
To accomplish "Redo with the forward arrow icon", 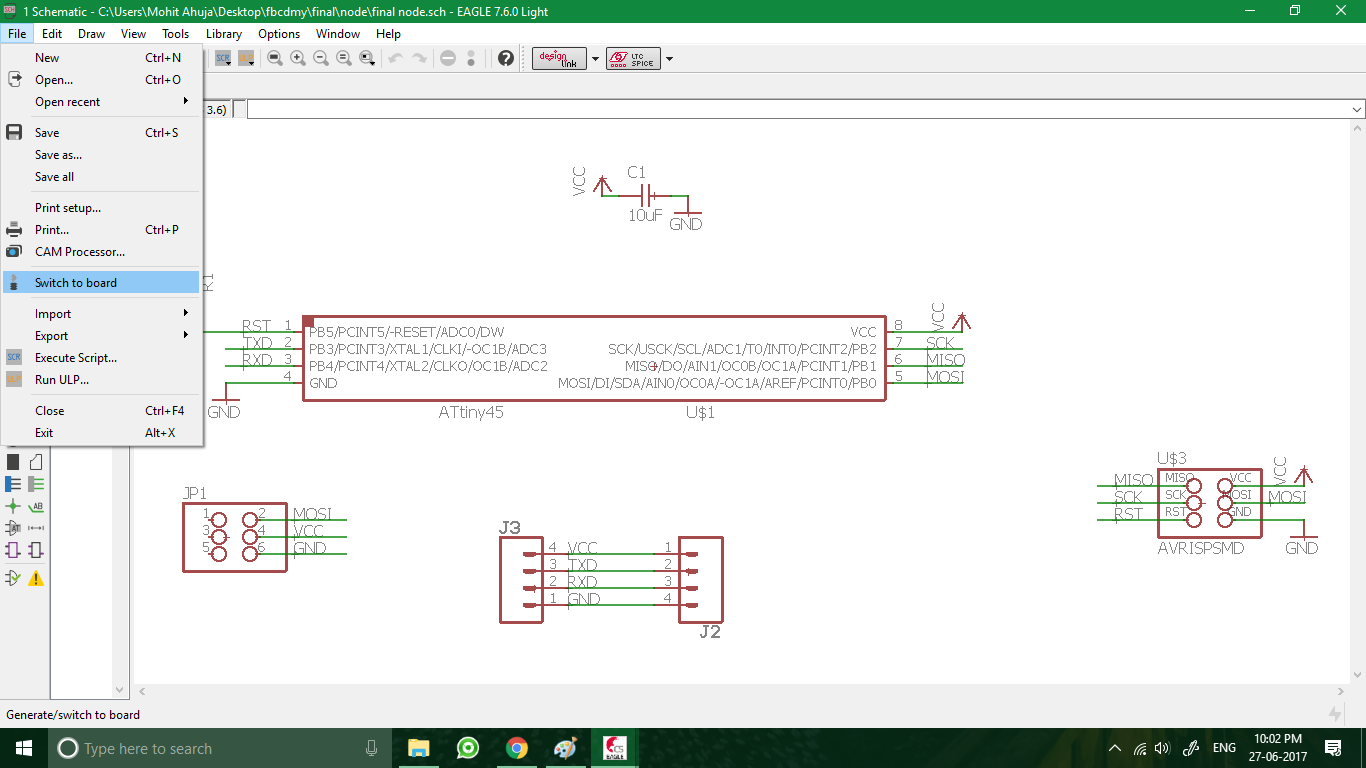I will (420, 58).
